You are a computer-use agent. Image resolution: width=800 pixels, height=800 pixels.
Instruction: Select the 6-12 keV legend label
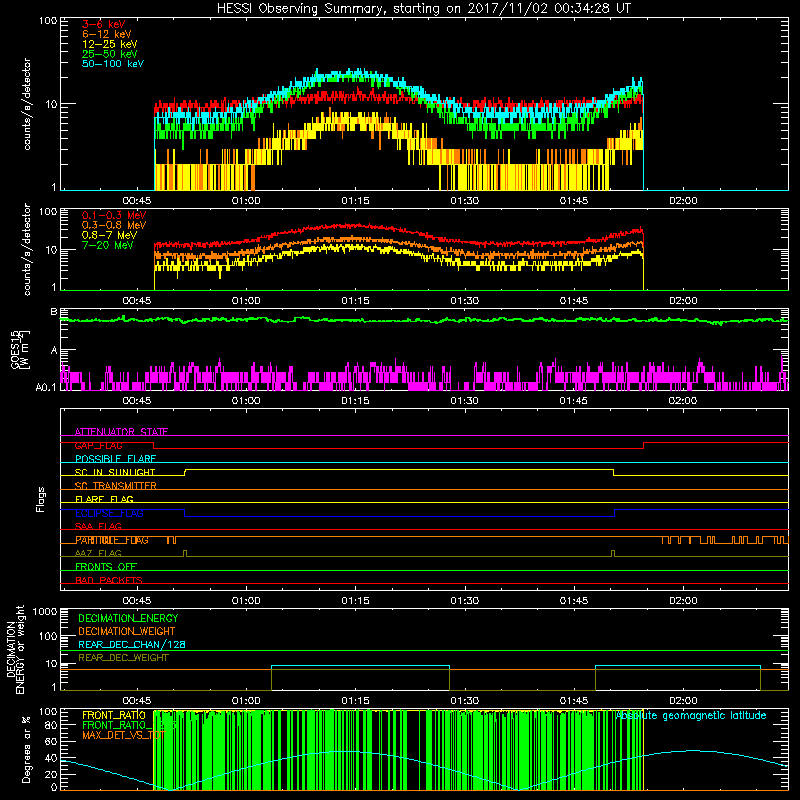[107, 34]
